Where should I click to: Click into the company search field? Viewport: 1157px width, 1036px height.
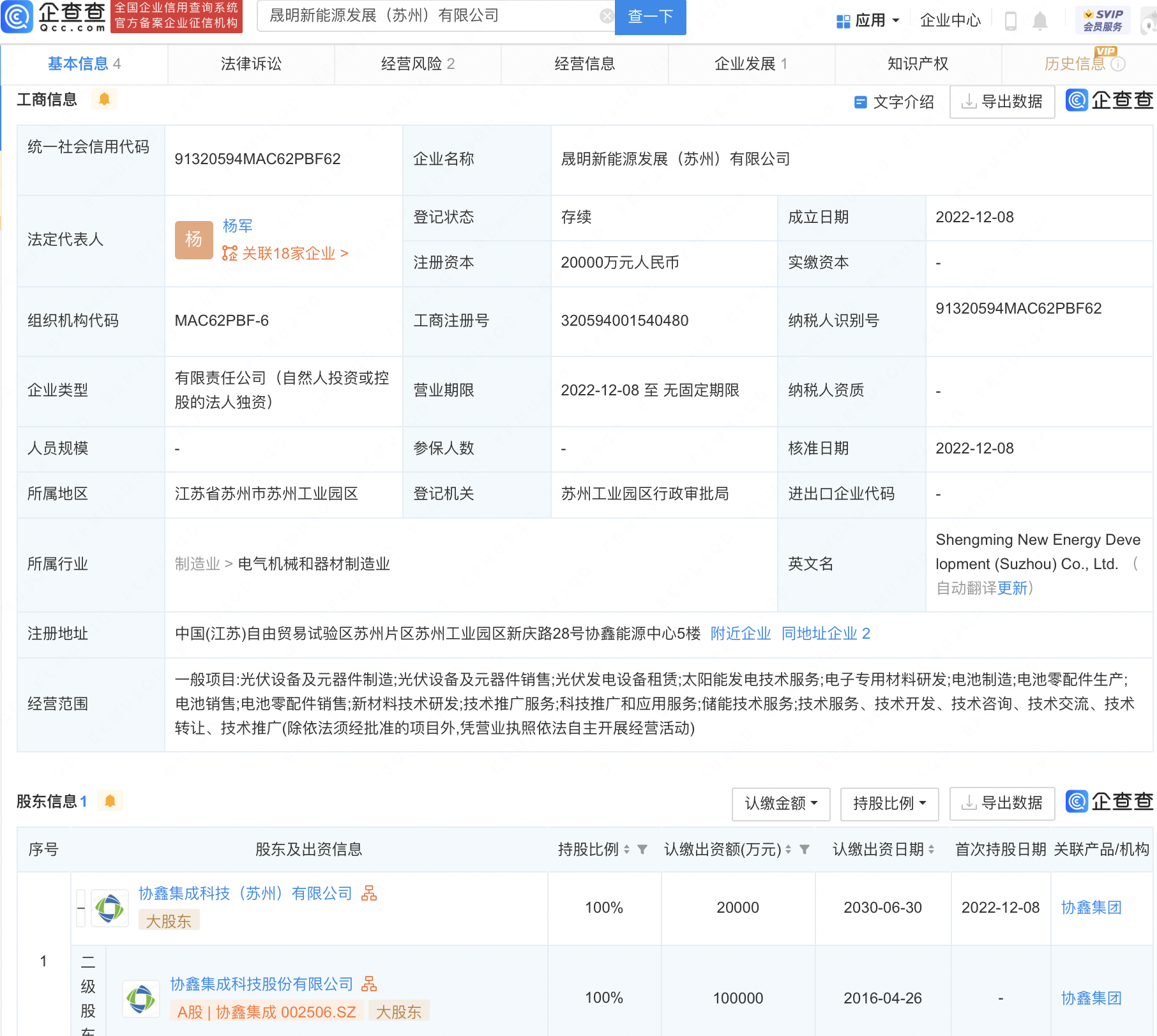(428, 16)
